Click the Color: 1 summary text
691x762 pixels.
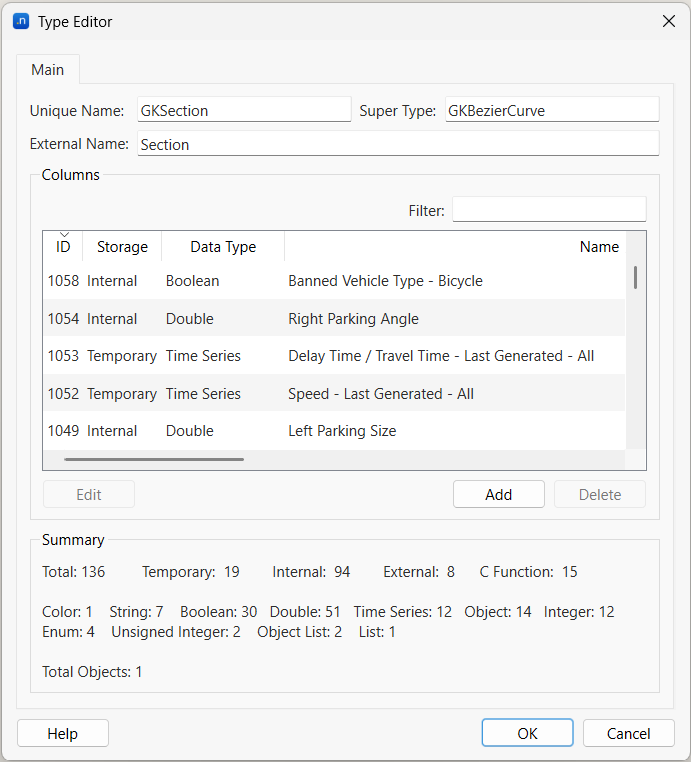pos(67,611)
